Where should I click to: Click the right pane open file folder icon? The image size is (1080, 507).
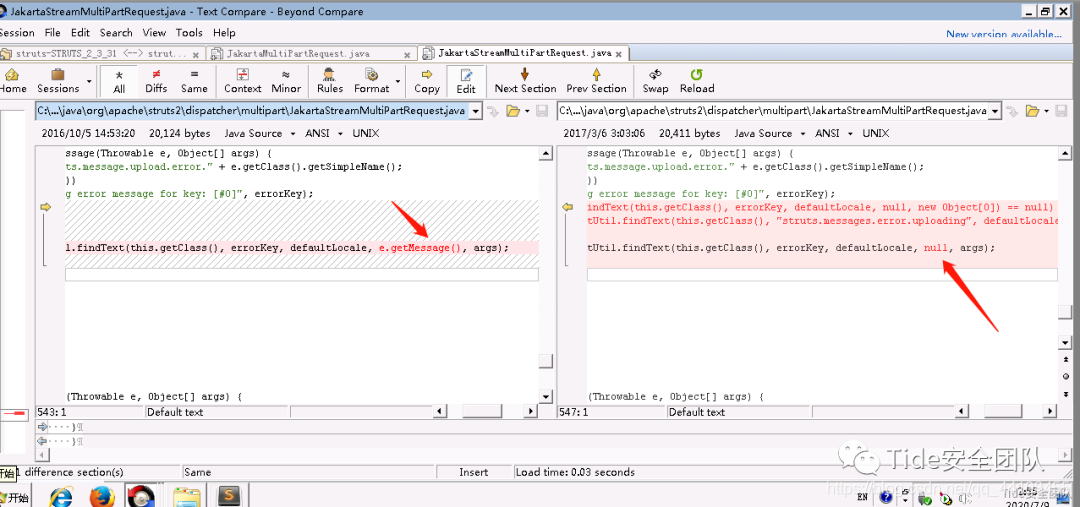1032,111
